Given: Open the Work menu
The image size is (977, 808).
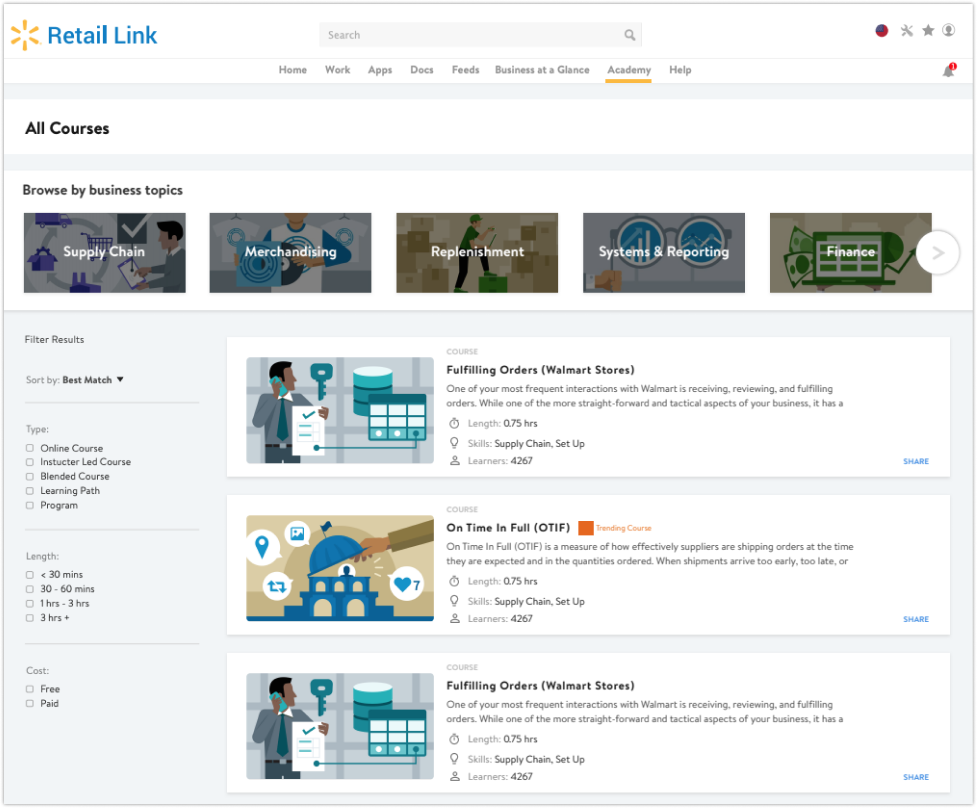Looking at the screenshot, I should [x=337, y=70].
